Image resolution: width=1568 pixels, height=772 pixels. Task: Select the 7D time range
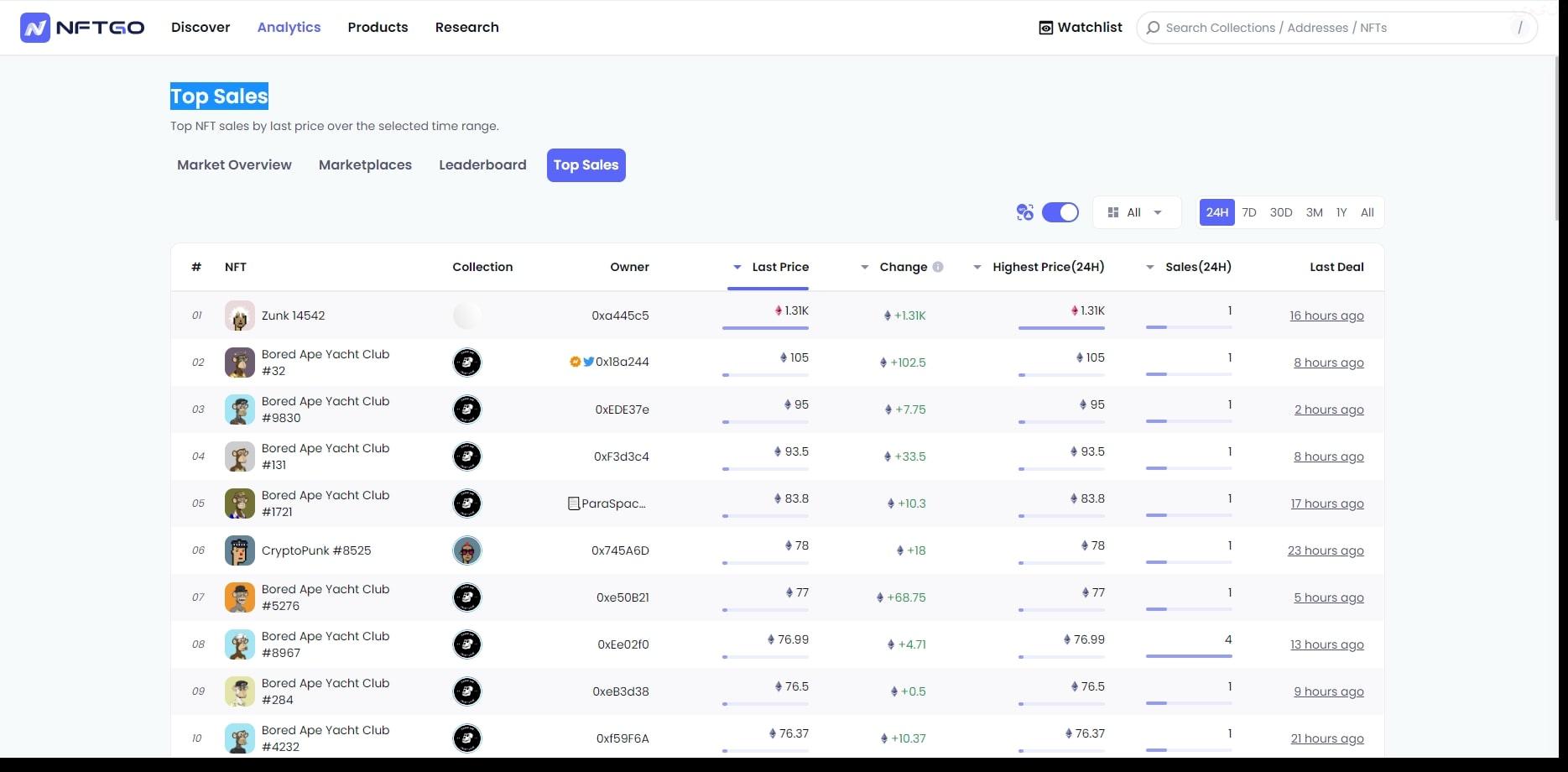tap(1249, 212)
